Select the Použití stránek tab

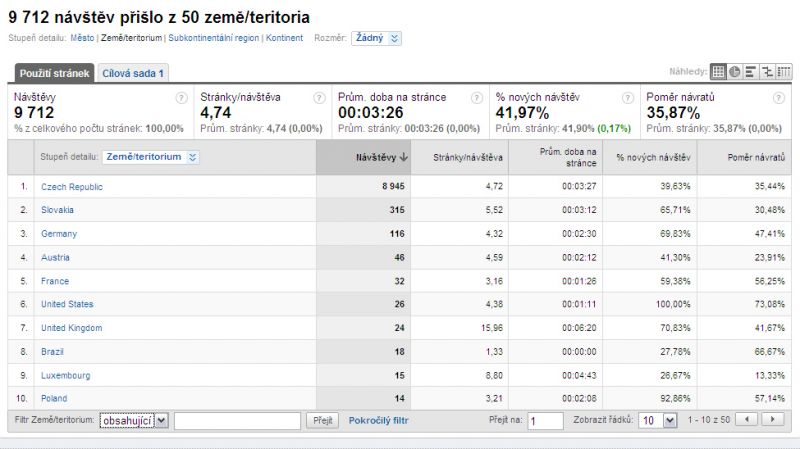pyautogui.click(x=55, y=73)
